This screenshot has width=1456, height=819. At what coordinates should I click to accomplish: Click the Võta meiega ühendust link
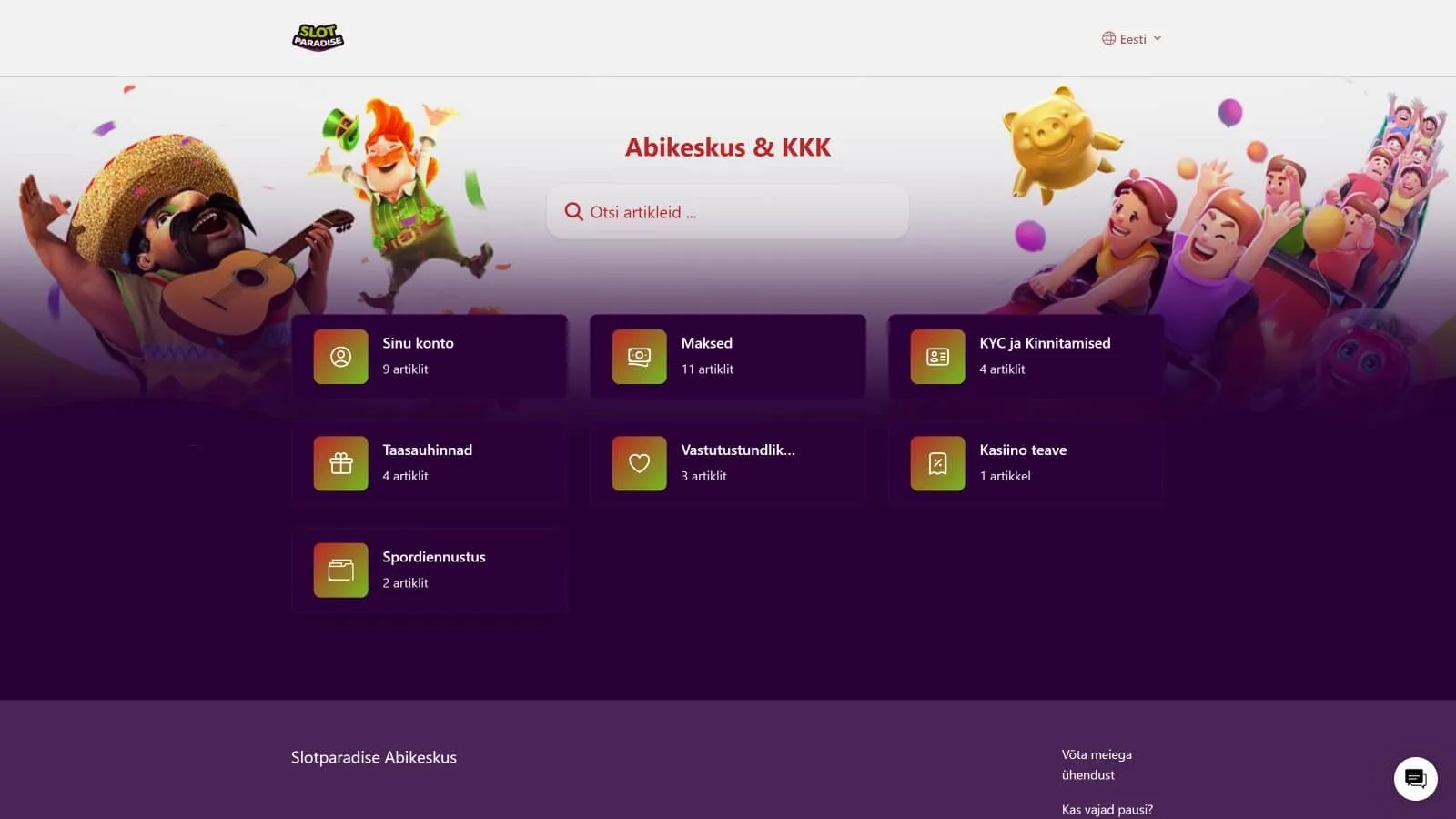1097,764
